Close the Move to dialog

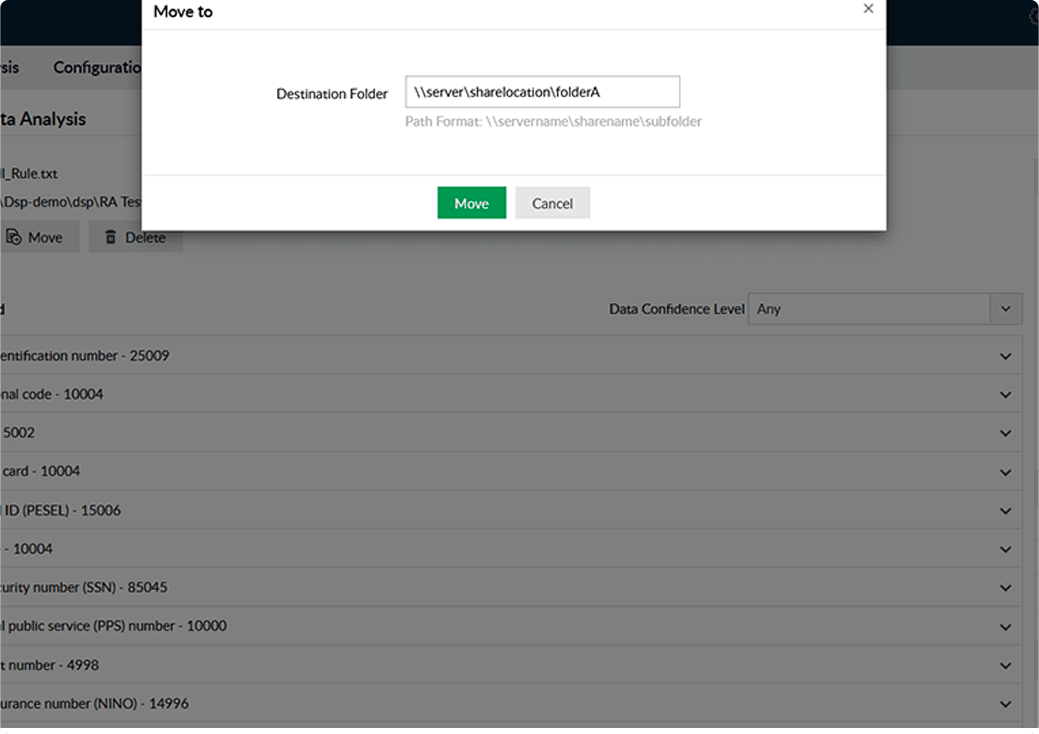[x=868, y=9]
